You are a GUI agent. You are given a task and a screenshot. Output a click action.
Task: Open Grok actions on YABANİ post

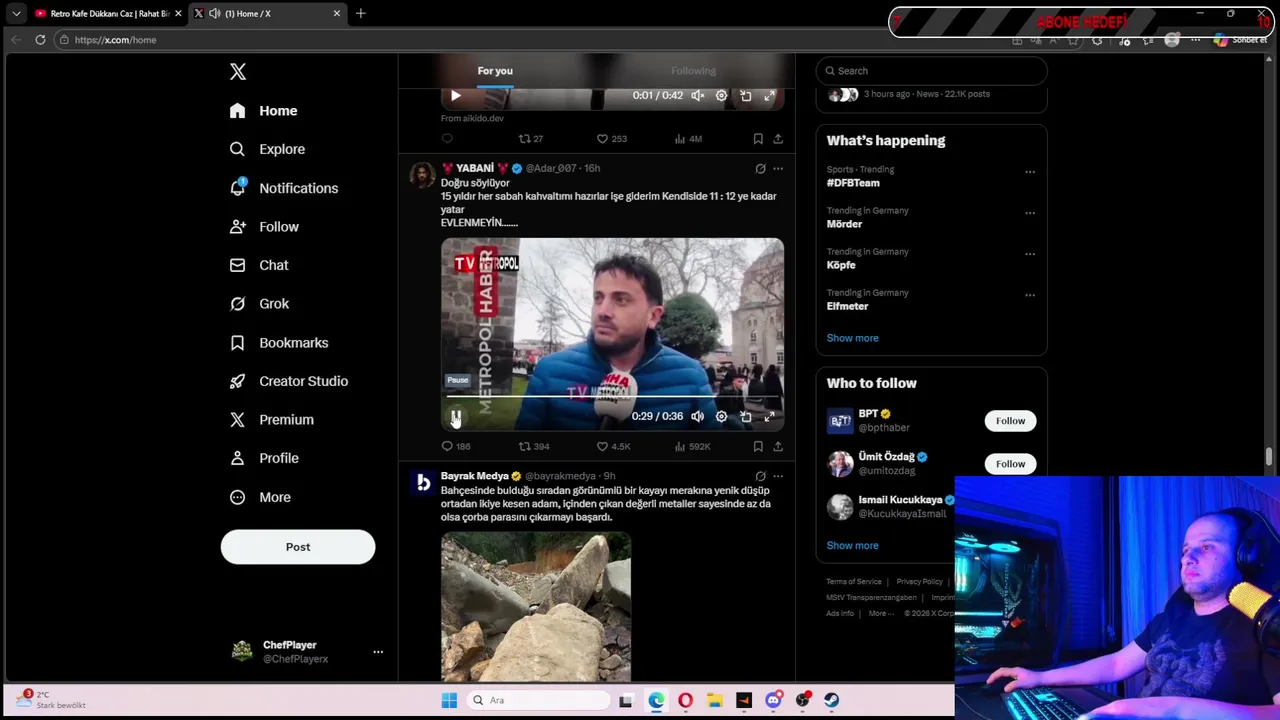pos(760,169)
